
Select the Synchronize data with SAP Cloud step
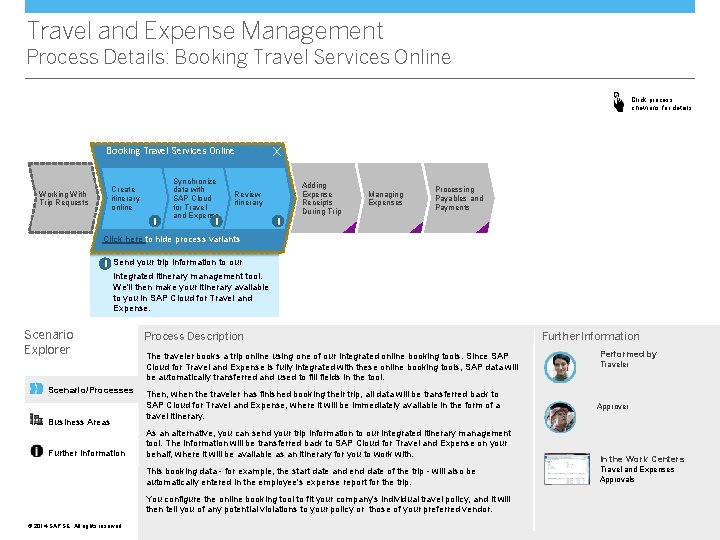coord(195,198)
